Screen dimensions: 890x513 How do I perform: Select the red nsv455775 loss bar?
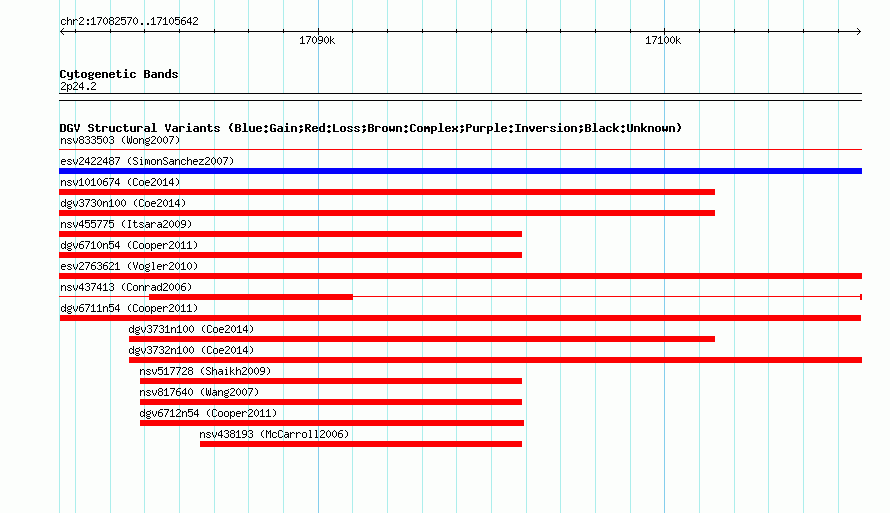click(291, 234)
